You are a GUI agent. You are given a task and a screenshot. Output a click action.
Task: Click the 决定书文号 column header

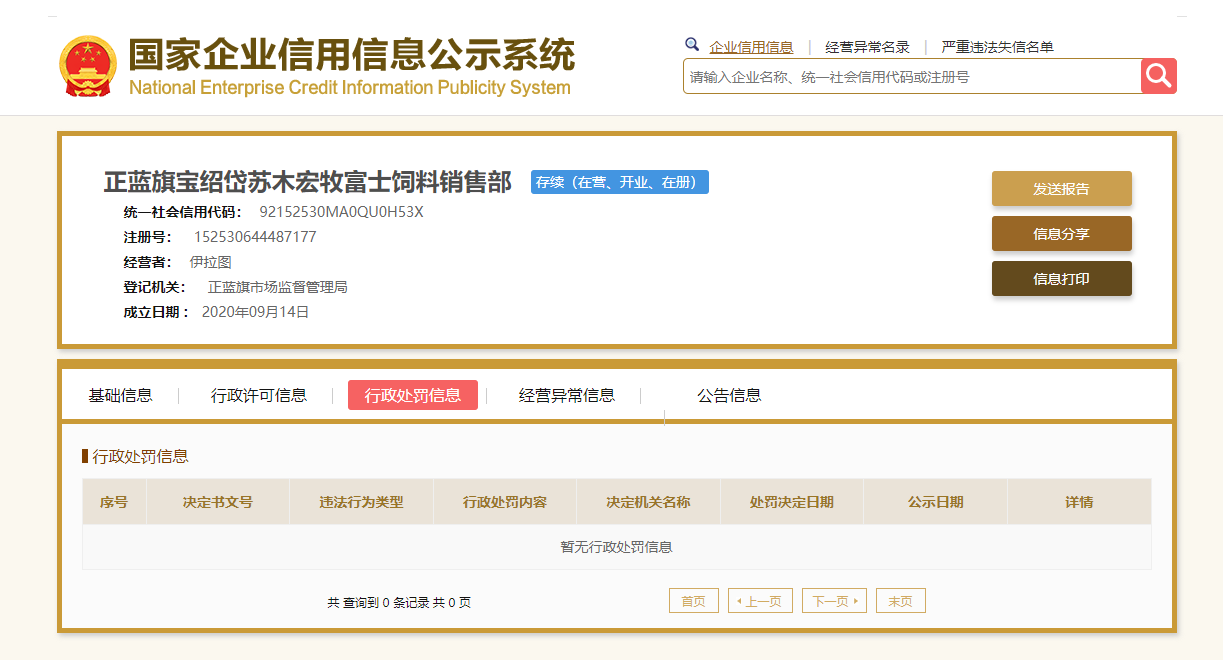(218, 502)
